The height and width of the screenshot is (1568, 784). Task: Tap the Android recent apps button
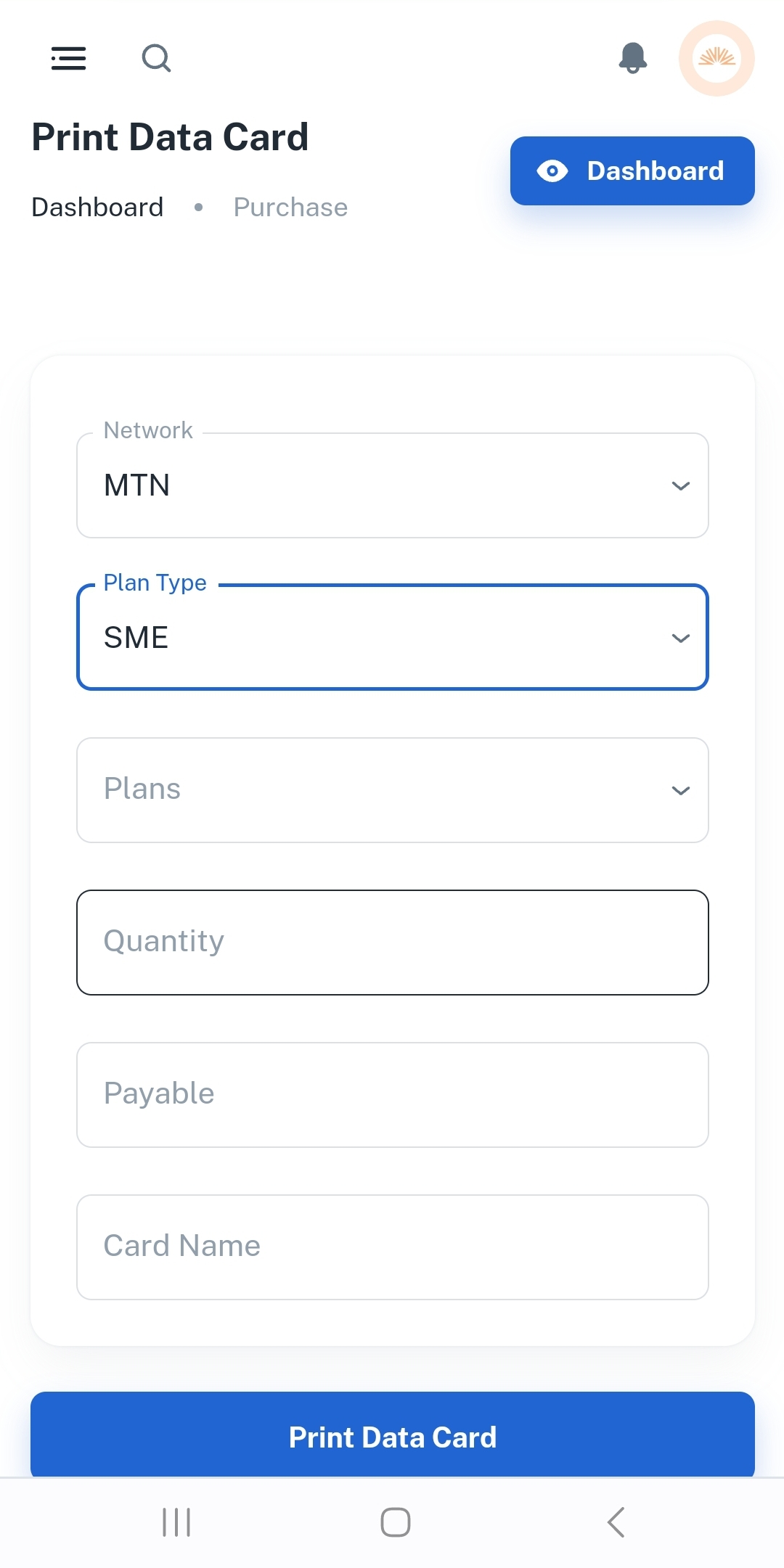click(176, 1522)
